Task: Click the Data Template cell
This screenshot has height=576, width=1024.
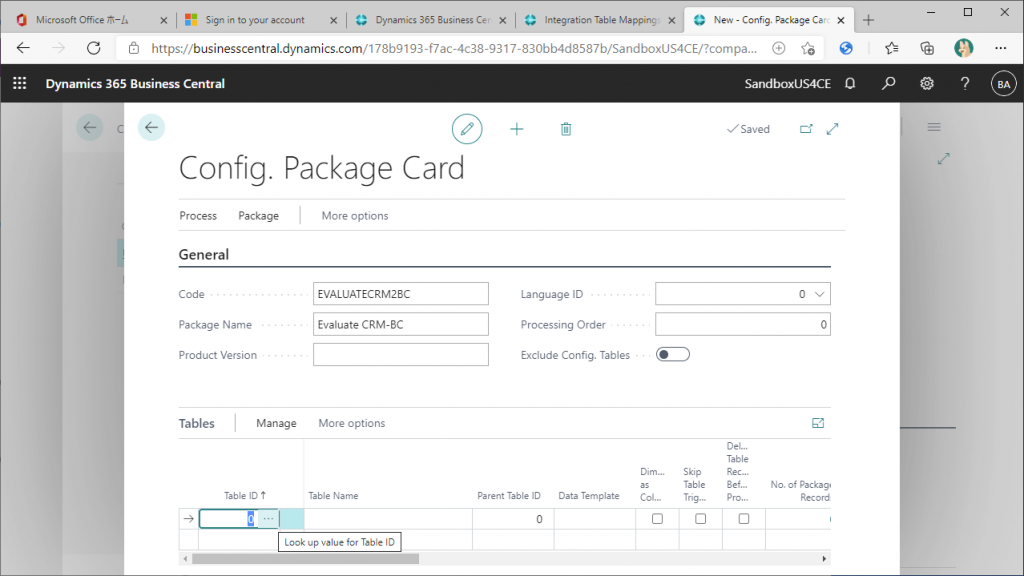Action: [594, 519]
